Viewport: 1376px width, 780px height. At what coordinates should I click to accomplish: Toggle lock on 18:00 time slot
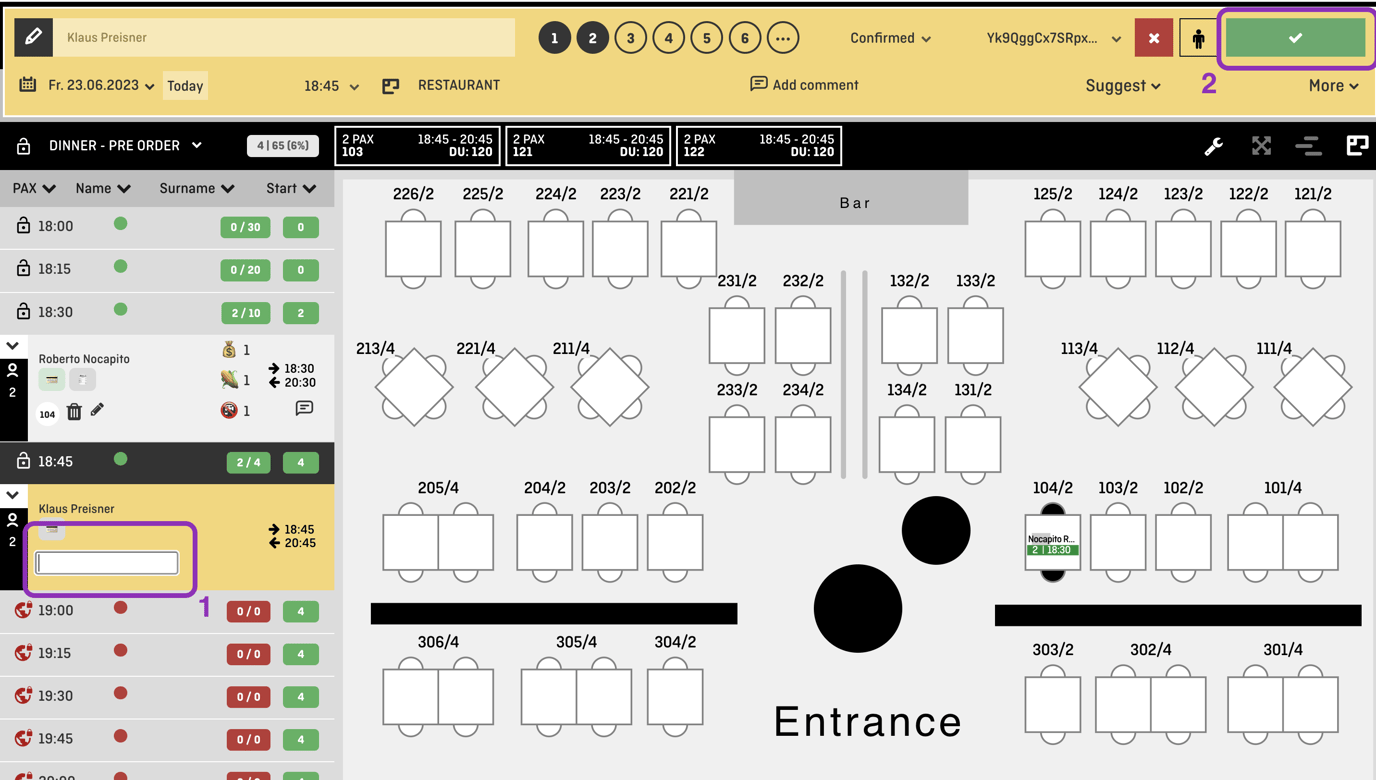pos(23,226)
